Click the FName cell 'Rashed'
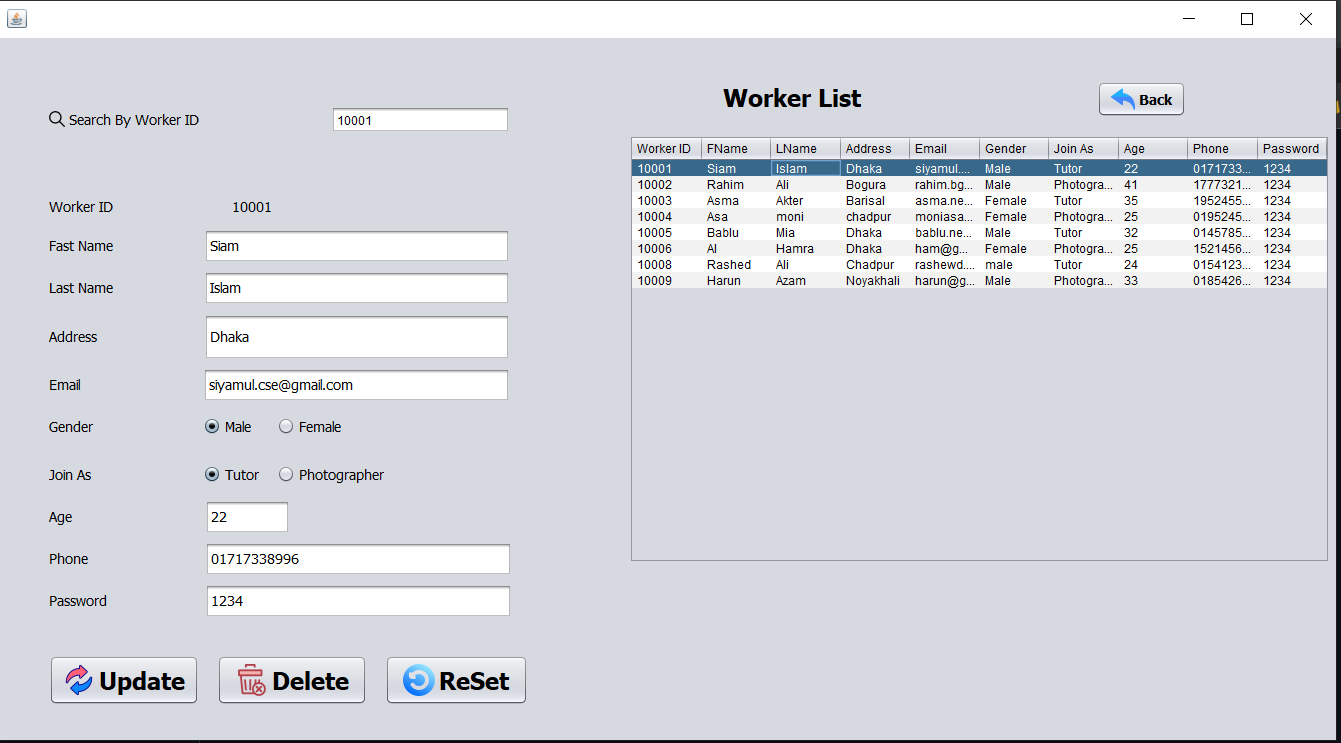 tap(736, 265)
